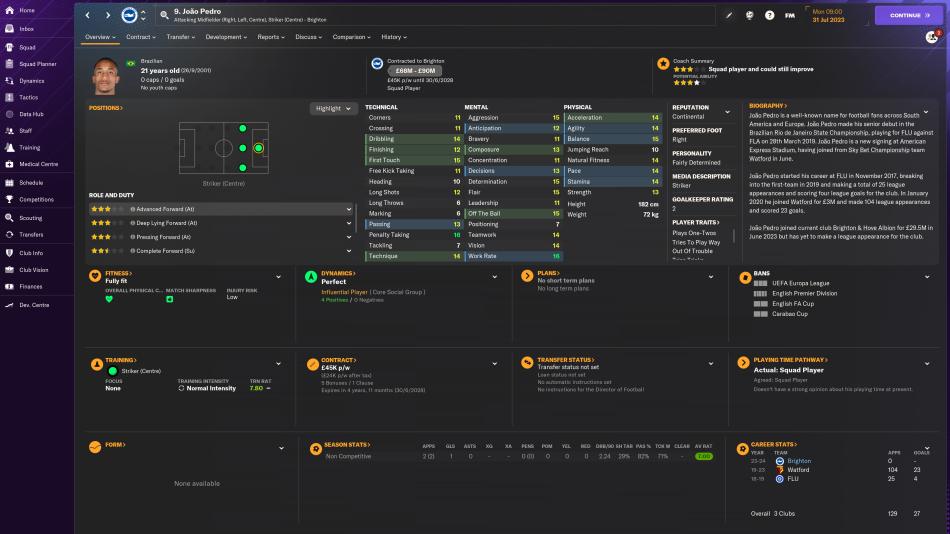This screenshot has height=534, width=950.
Task: Open Club Vision in the sidebar
Action: [x=33, y=270]
